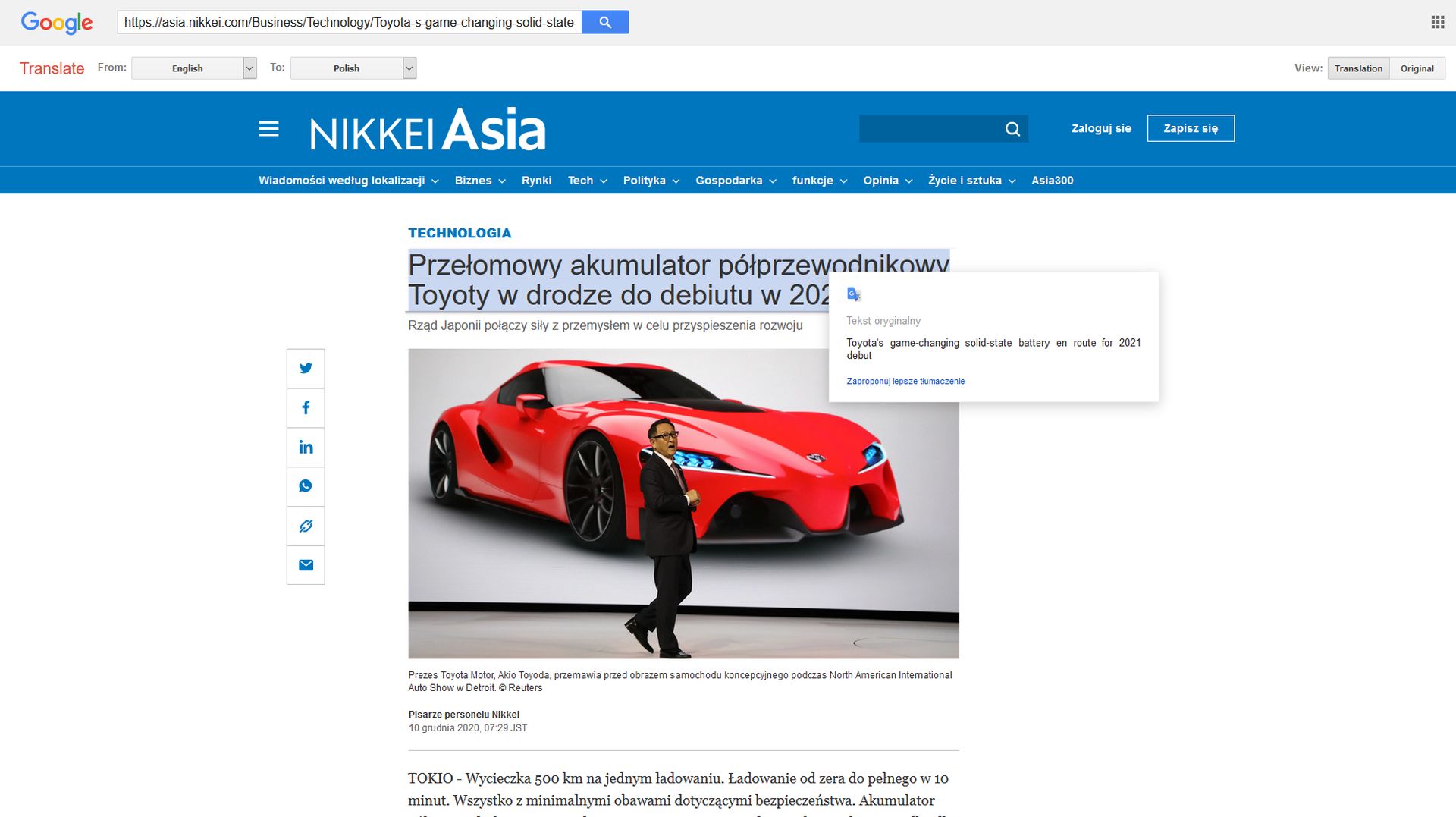This screenshot has width=1456, height=817.
Task: Click the Google logo
Action: click(x=57, y=23)
